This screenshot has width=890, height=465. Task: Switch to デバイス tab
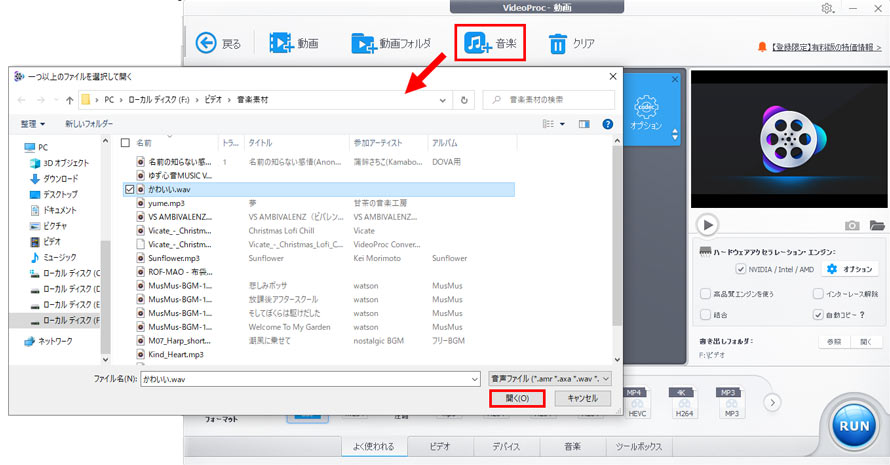[506, 446]
